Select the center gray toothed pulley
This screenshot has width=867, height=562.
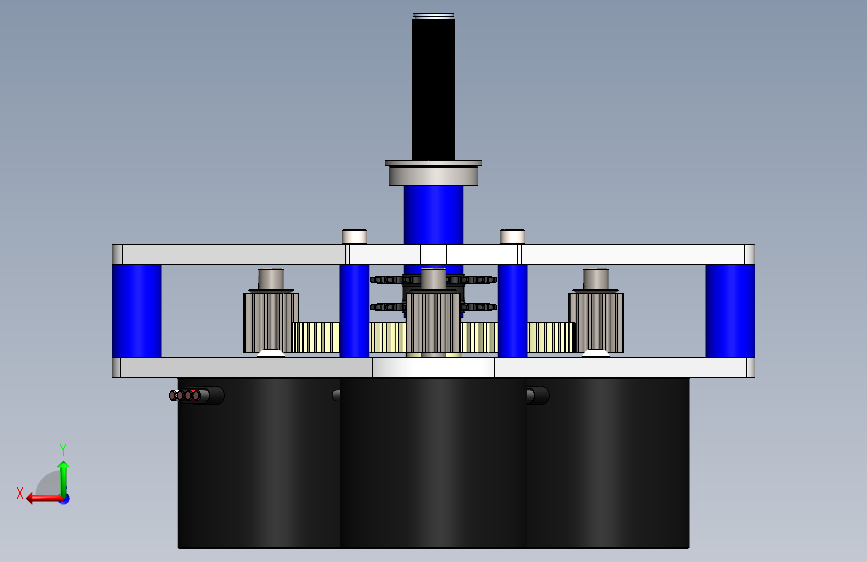(434, 323)
